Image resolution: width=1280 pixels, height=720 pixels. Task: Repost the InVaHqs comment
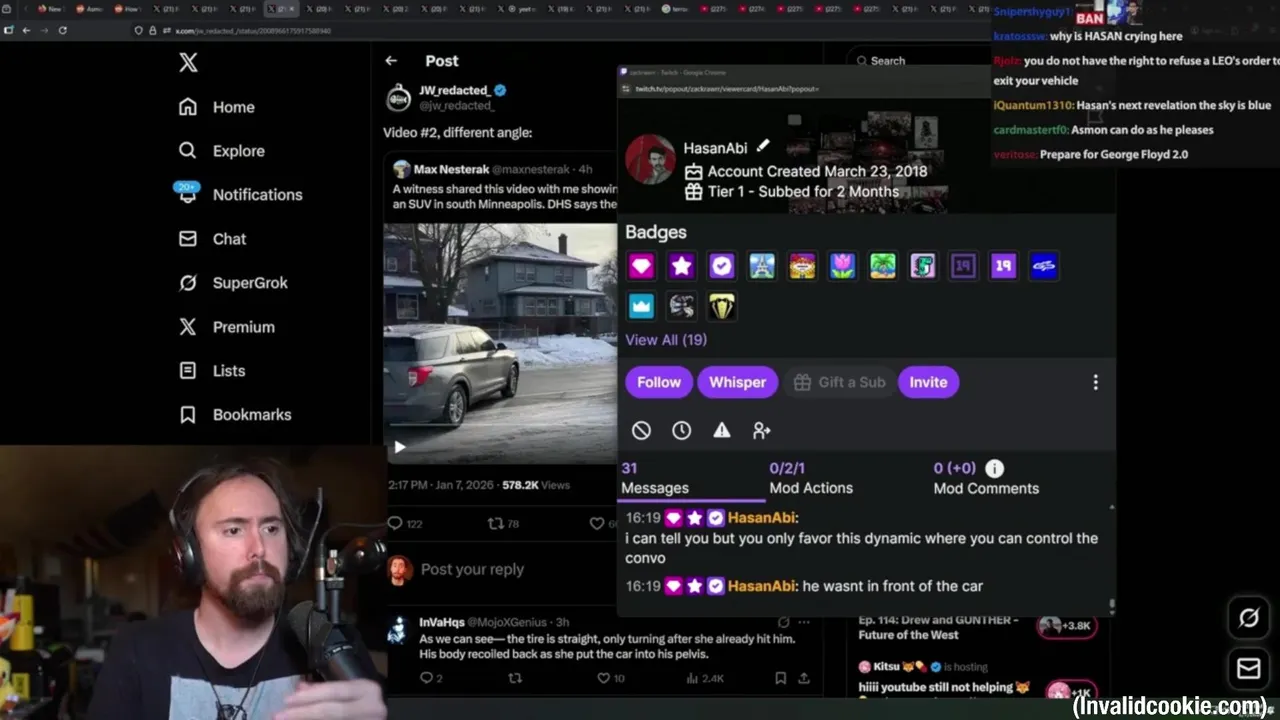515,678
